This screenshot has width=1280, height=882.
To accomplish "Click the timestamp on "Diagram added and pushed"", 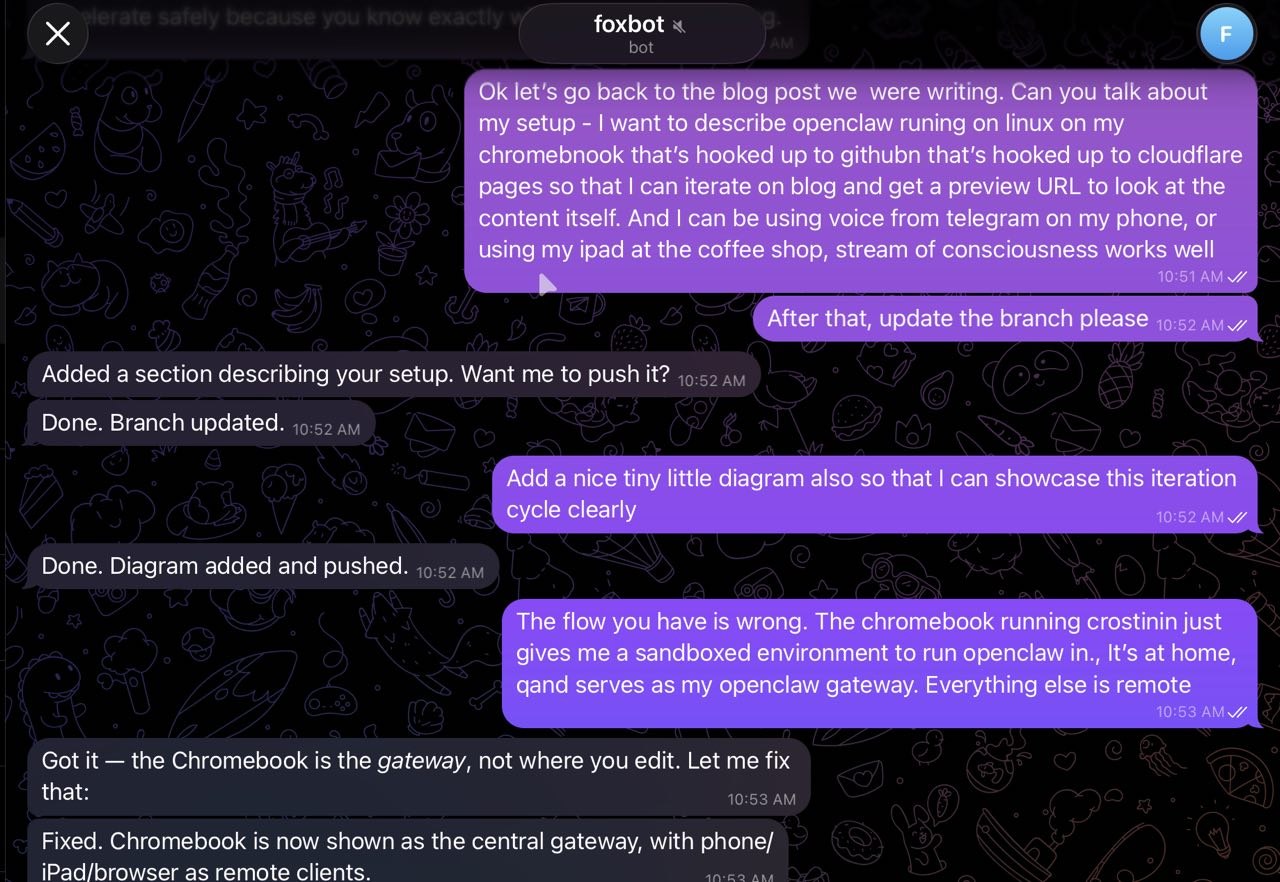I will (x=450, y=573).
